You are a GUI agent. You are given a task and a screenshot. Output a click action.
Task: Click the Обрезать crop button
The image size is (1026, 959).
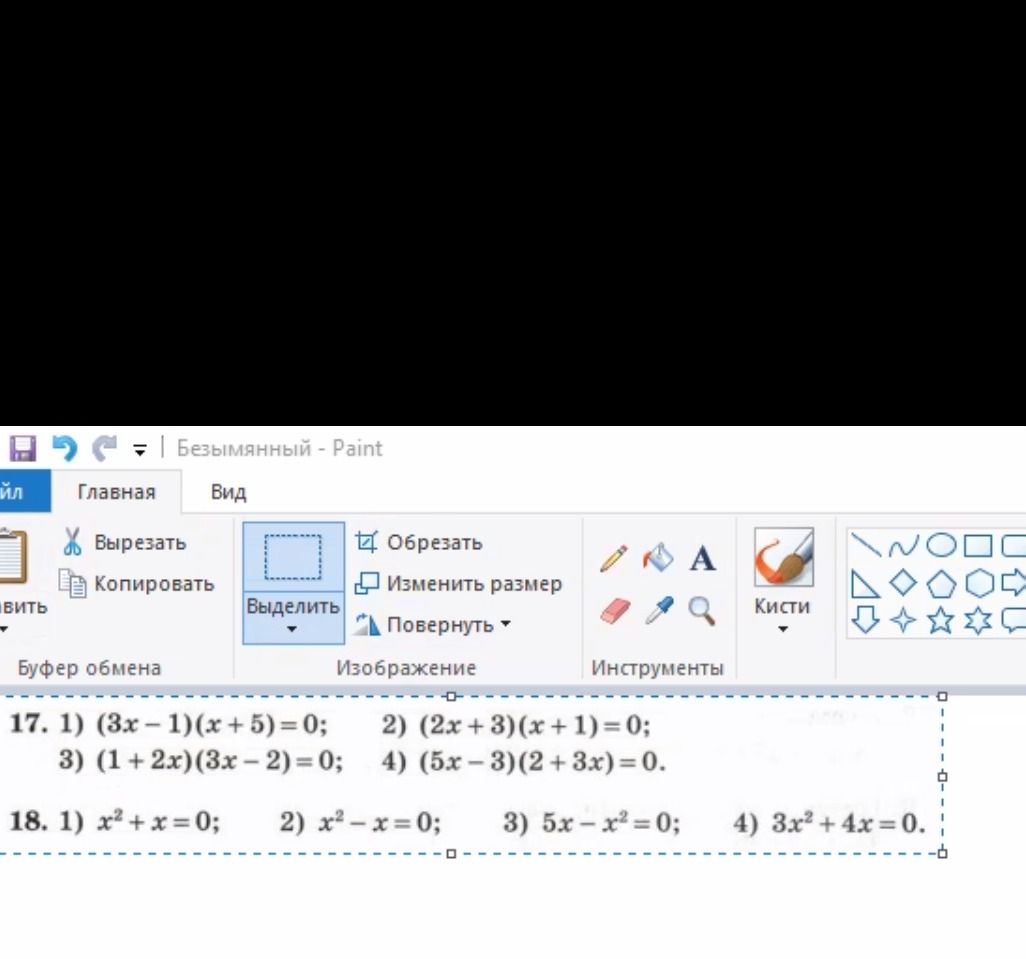(x=419, y=542)
